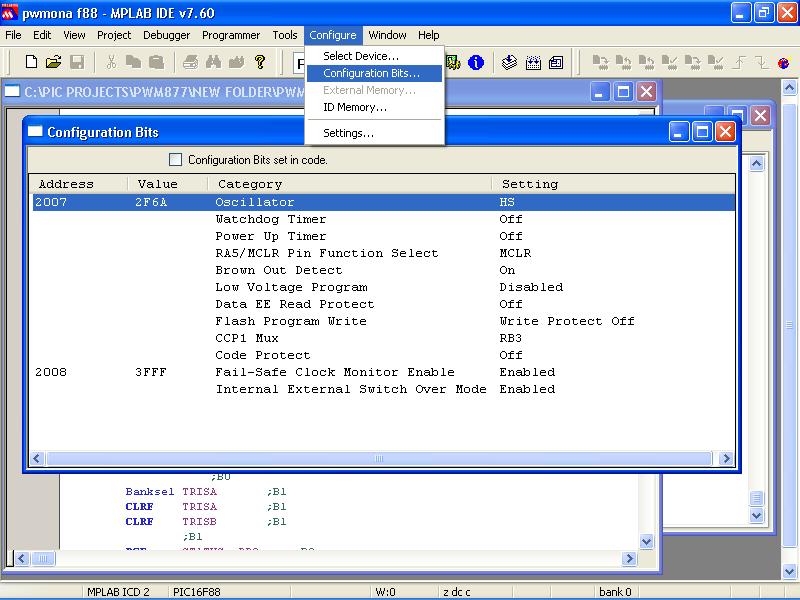Select the Brown Out Detect row
Viewport: 800px width, 600px height.
coord(384,270)
